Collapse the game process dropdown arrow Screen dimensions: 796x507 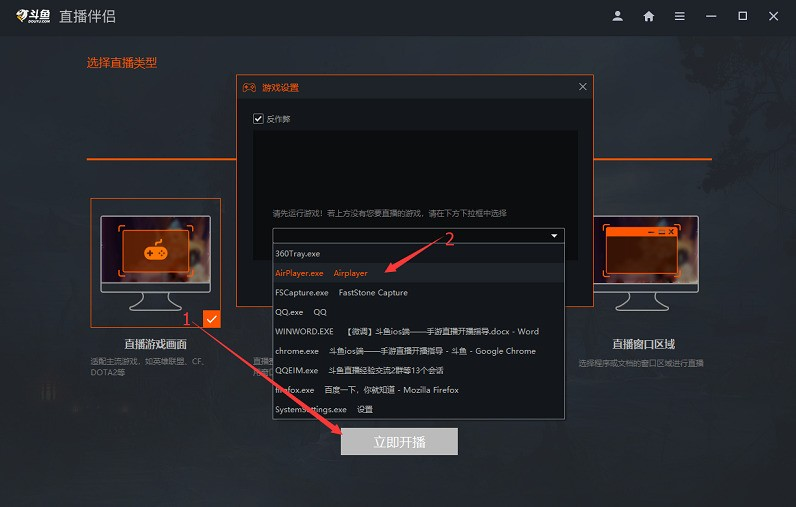(554, 236)
